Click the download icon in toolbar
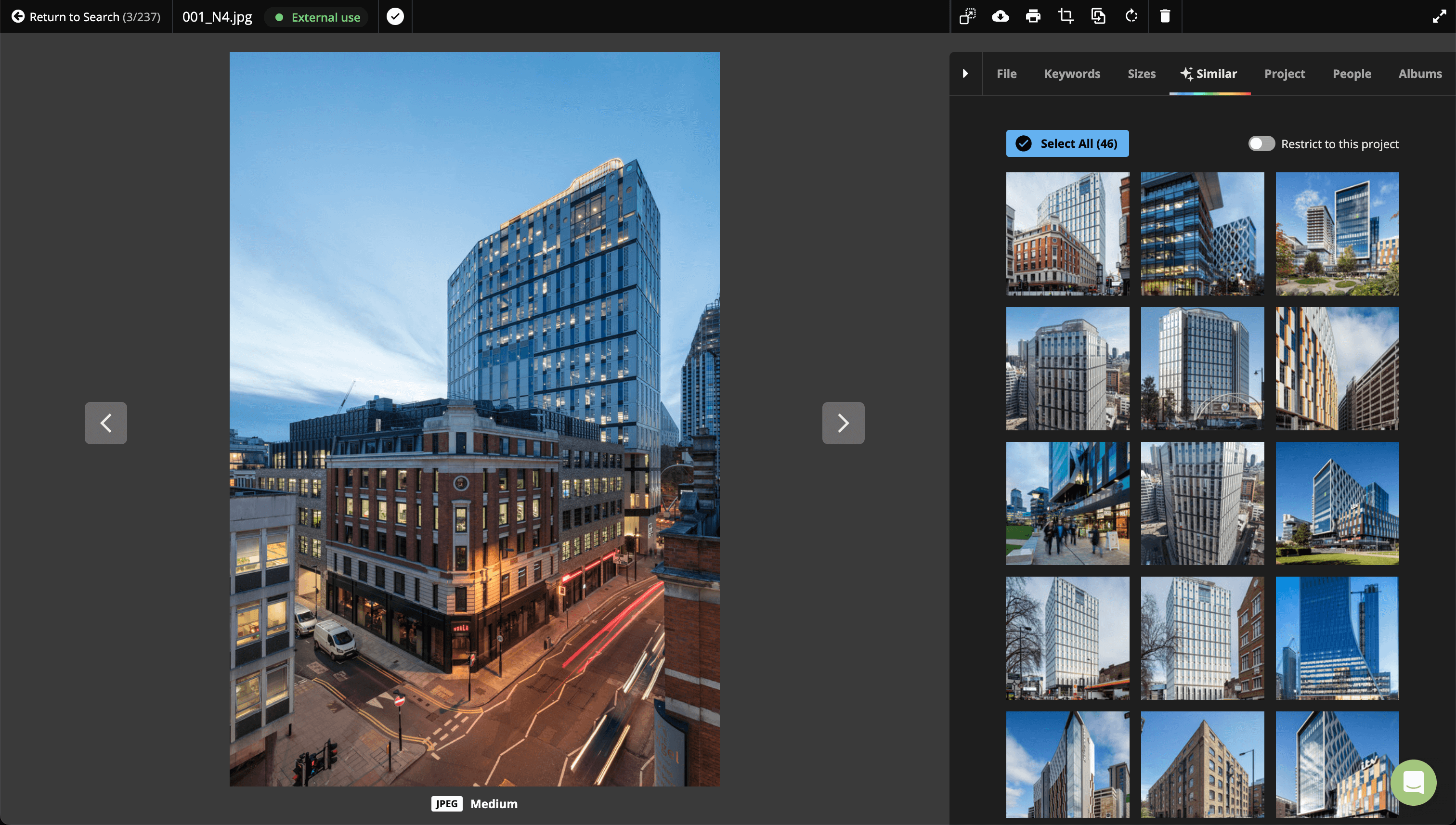Image resolution: width=1456 pixels, height=825 pixels. pos(999,15)
